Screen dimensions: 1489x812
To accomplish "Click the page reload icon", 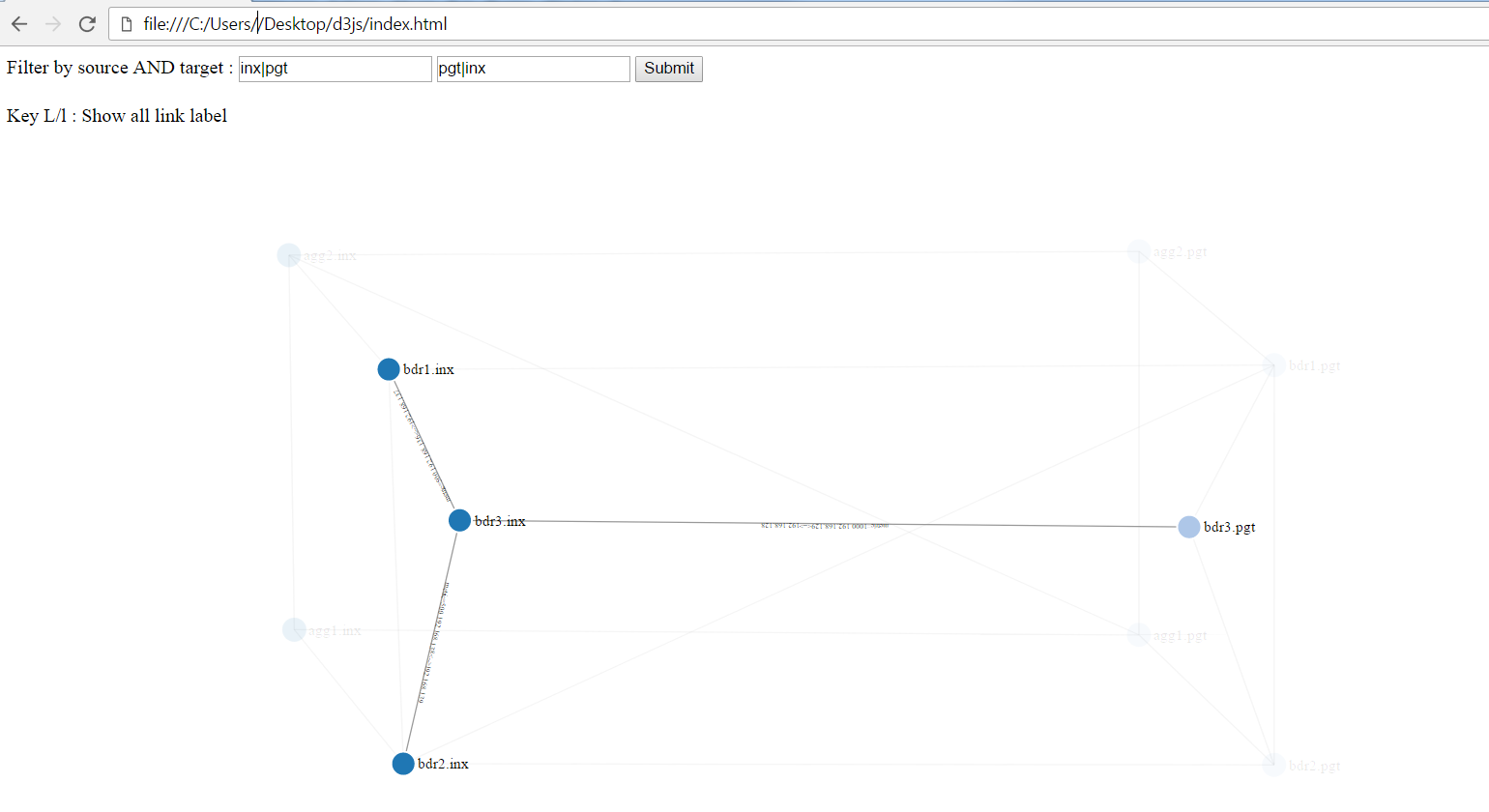I will (x=87, y=23).
